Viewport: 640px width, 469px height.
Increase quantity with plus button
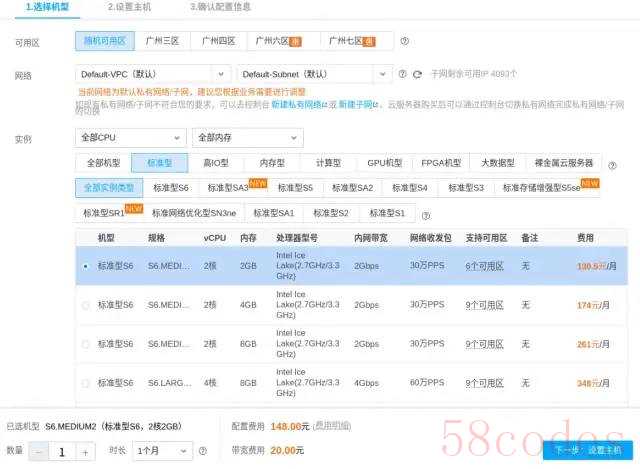point(85,452)
